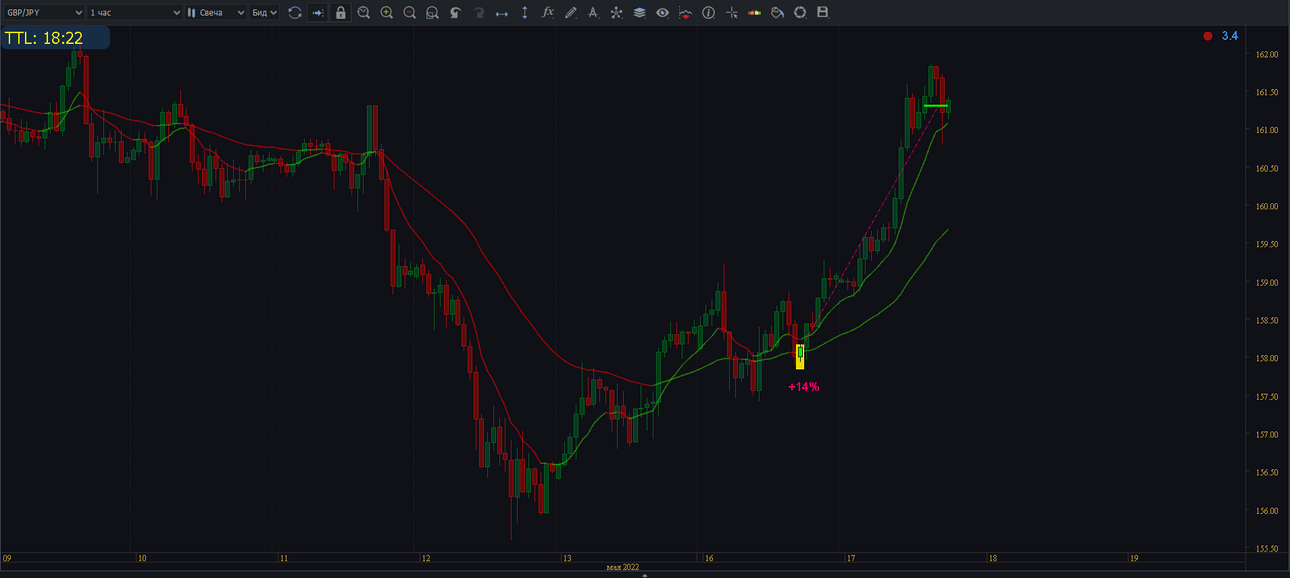Image resolution: width=1290 pixels, height=578 pixels.
Task: Open the layers stack icon
Action: (639, 13)
